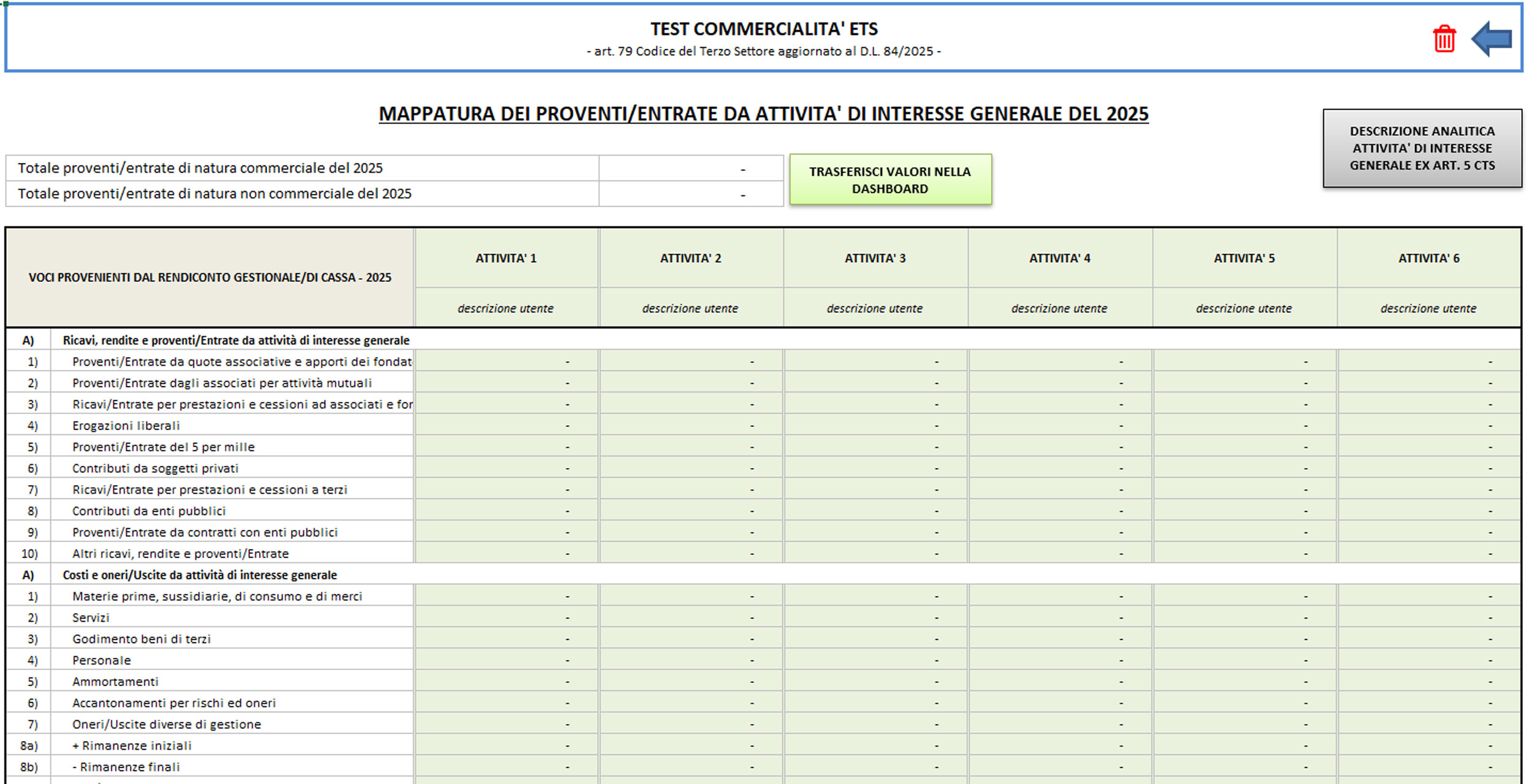Select Attività 1 cell for Erogazioni liberali
The height and width of the screenshot is (784, 1529).
click(x=506, y=426)
